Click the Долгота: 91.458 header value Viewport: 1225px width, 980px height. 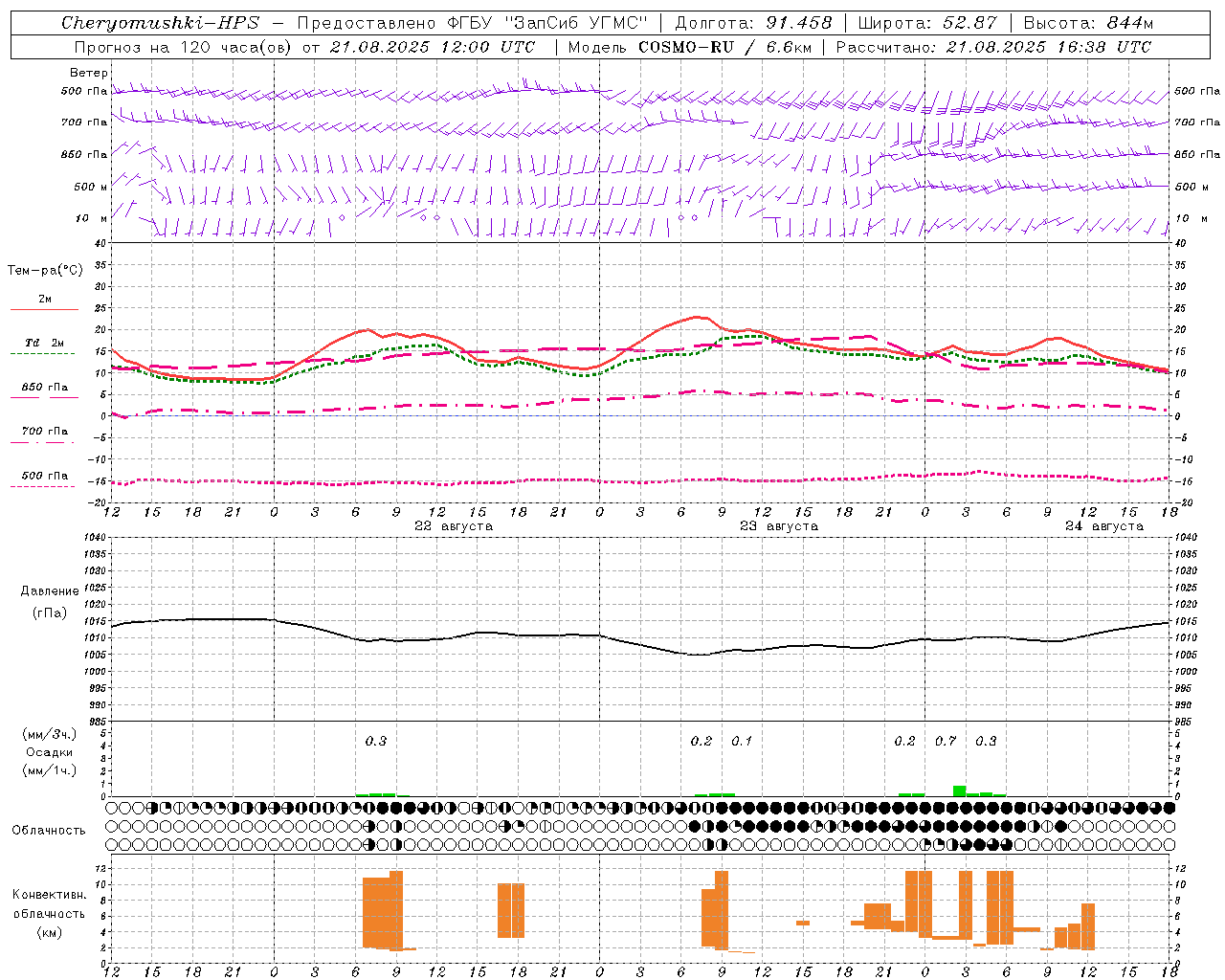coord(753,23)
